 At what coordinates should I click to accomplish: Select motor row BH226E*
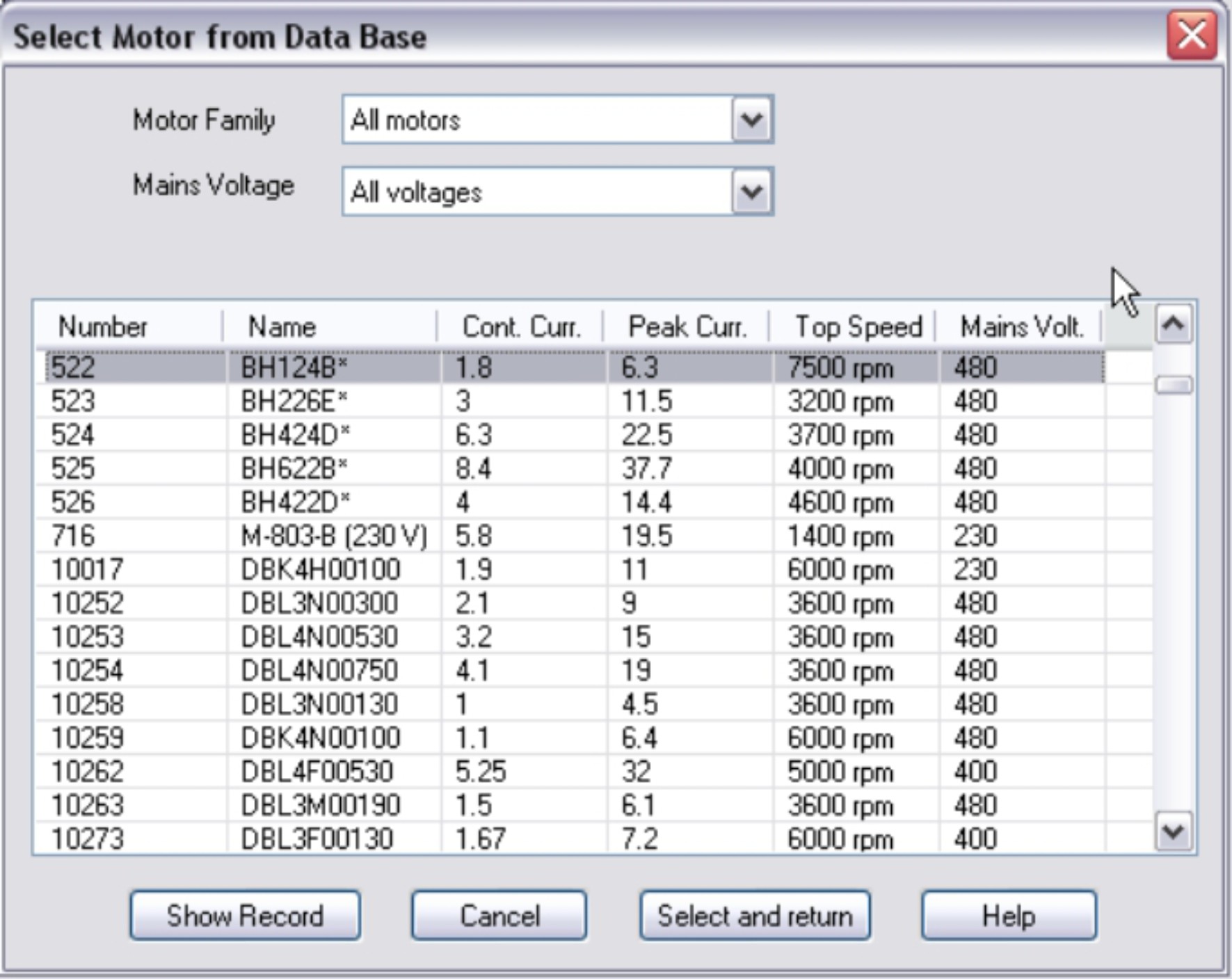click(x=294, y=401)
